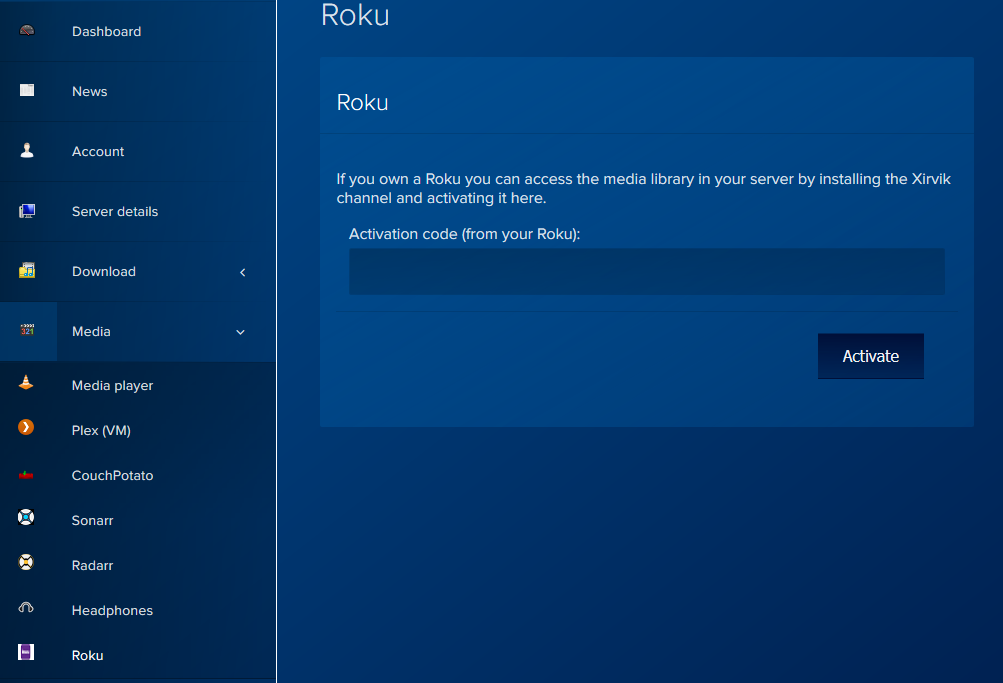Click the 'Activation code (from your Roku):' label
The width and height of the screenshot is (1003, 683).
click(464, 234)
